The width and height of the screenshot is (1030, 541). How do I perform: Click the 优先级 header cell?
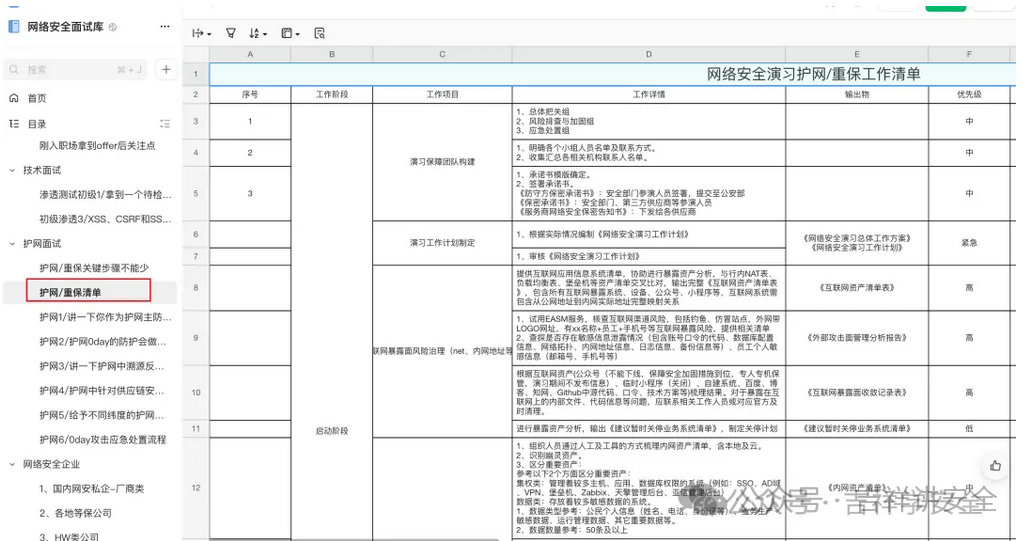point(969,95)
